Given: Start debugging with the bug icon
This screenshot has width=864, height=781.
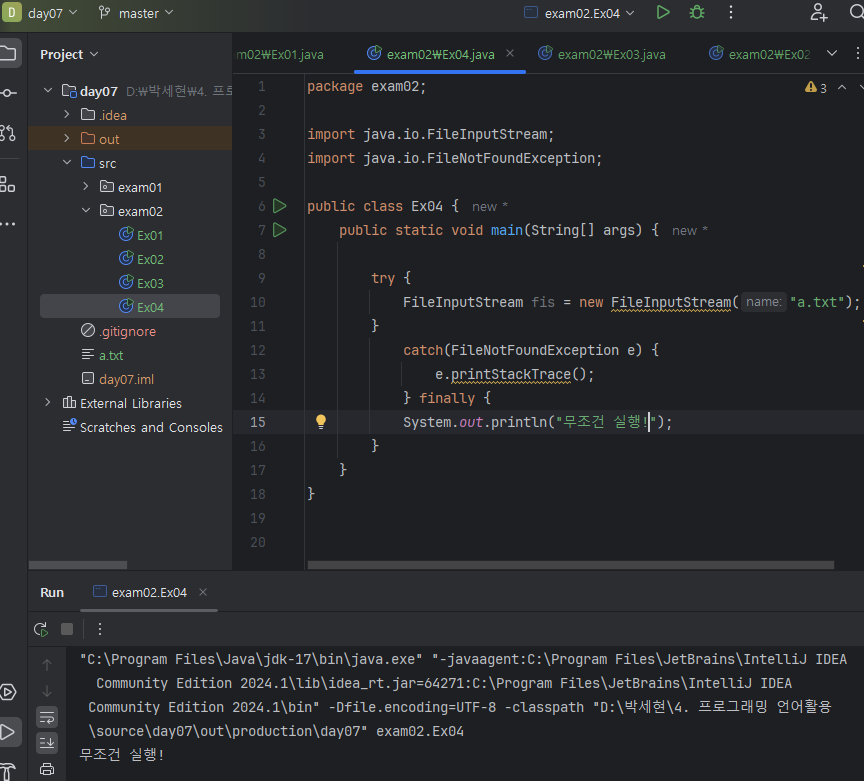Looking at the screenshot, I should 697,13.
